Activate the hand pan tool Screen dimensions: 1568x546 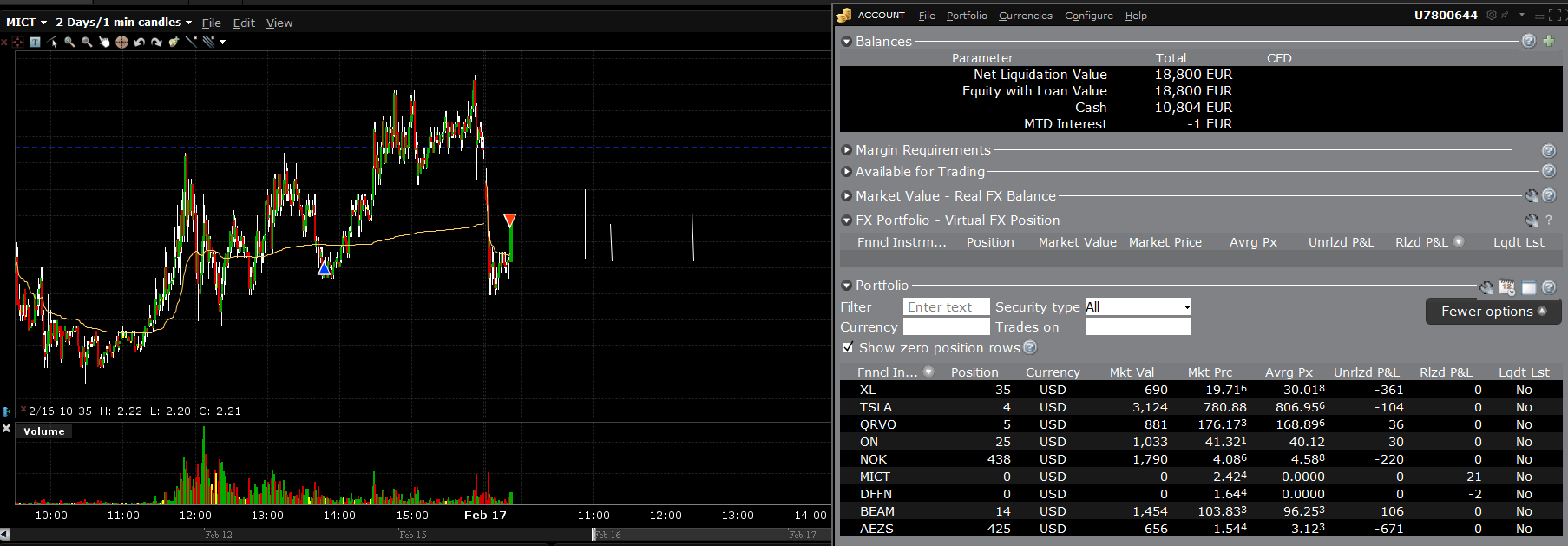tap(104, 42)
